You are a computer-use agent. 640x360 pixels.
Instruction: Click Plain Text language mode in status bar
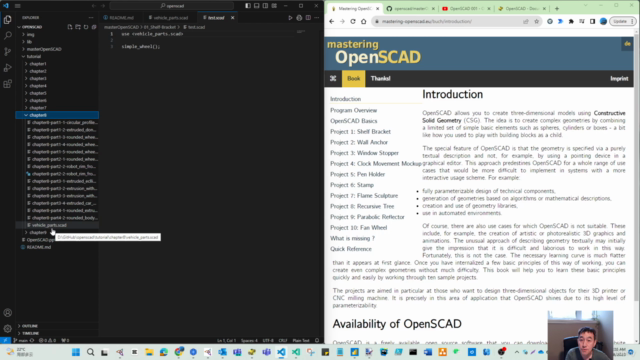[301, 340]
